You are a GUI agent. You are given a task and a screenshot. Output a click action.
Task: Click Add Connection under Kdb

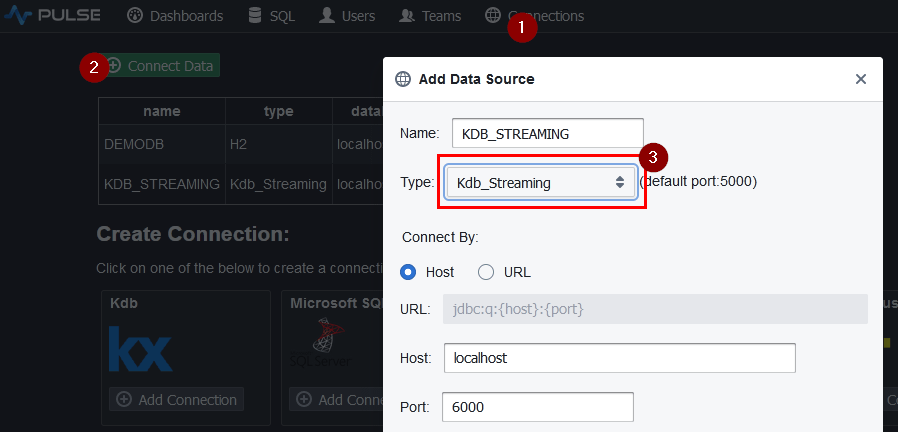[177, 400]
